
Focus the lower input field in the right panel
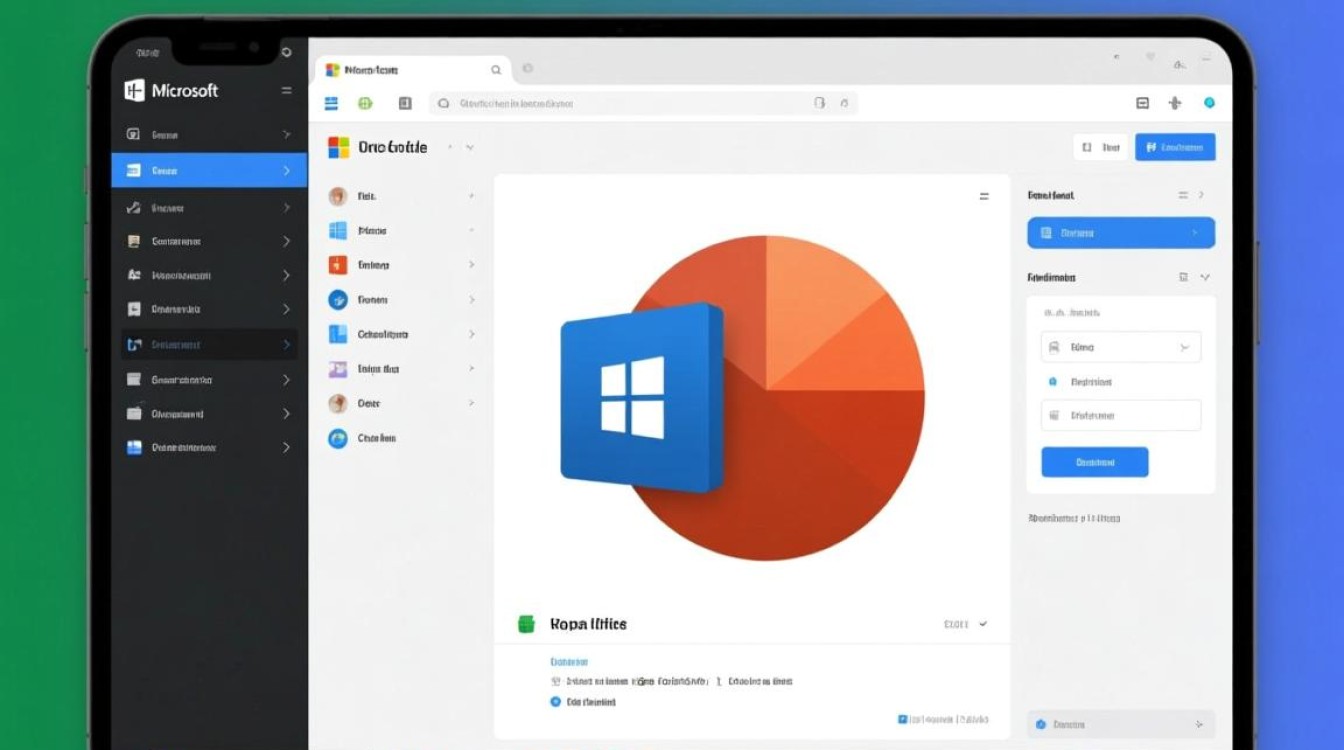(1121, 415)
